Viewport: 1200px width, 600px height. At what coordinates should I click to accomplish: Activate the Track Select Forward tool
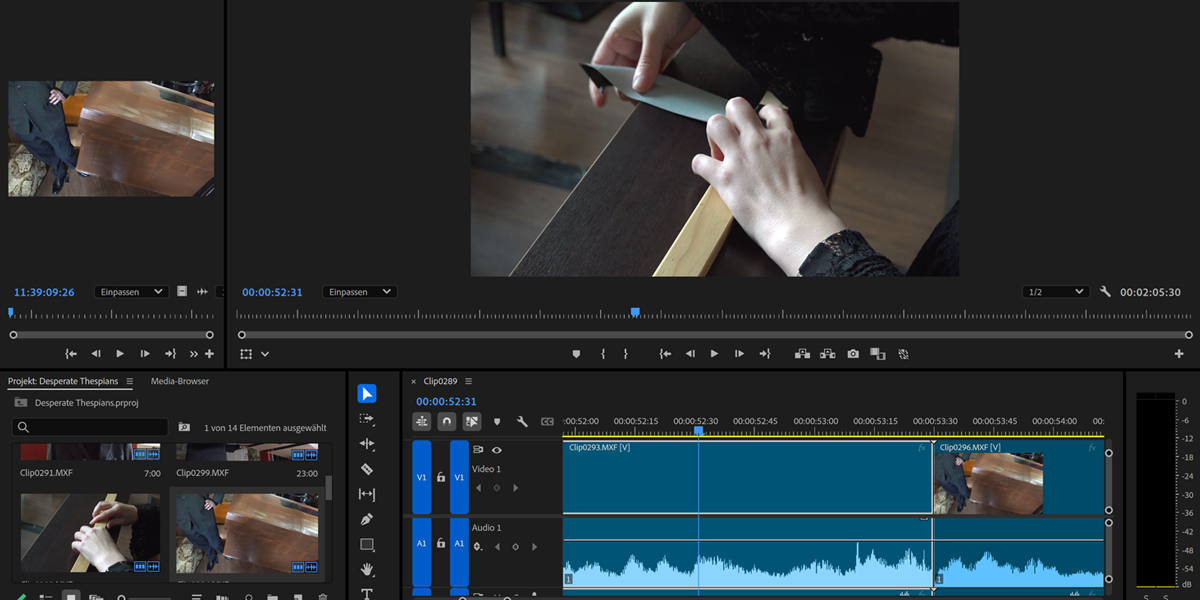point(367,419)
